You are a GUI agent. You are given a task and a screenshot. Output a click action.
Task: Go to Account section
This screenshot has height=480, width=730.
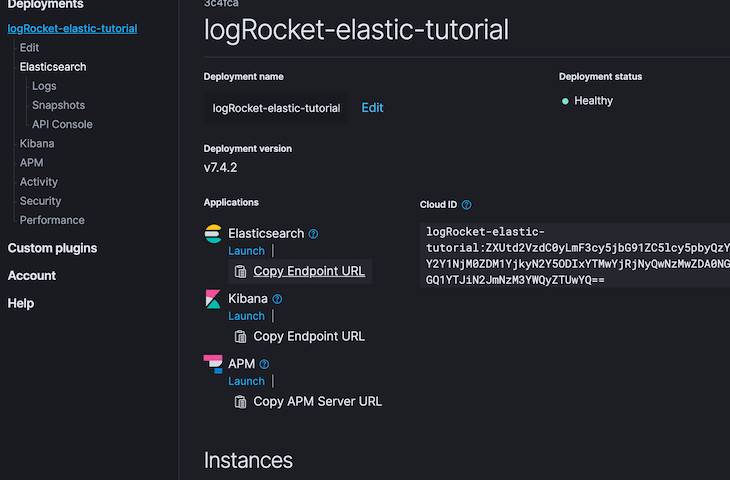pos(32,276)
